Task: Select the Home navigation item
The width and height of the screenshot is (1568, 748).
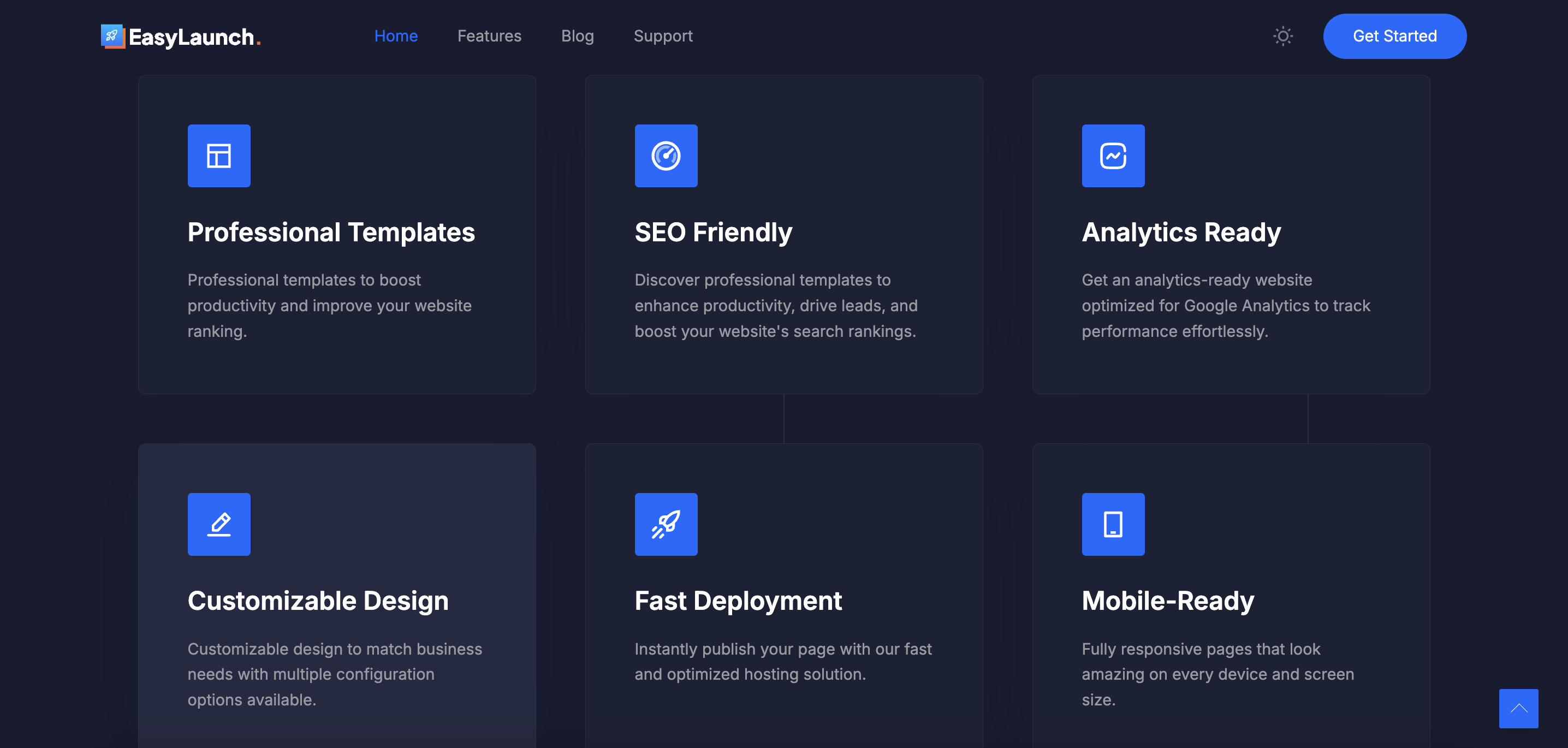Action: (x=396, y=36)
